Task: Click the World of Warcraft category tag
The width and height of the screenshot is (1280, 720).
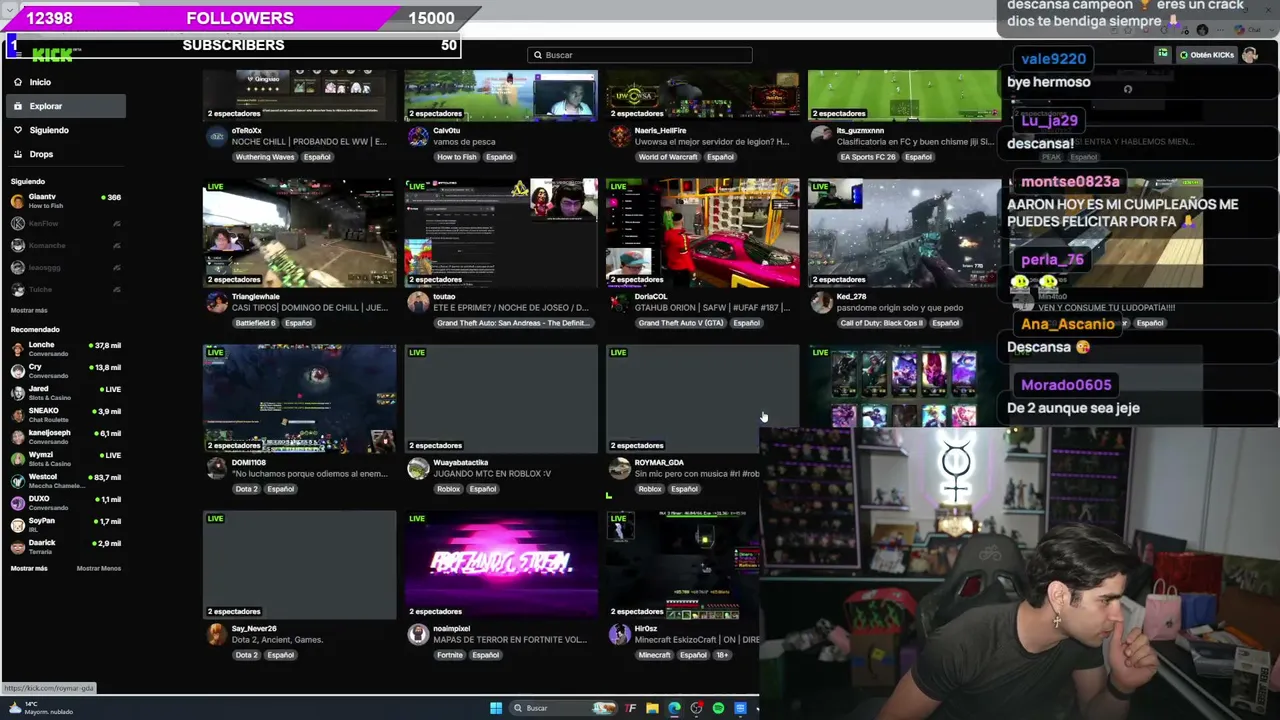Action: [668, 157]
